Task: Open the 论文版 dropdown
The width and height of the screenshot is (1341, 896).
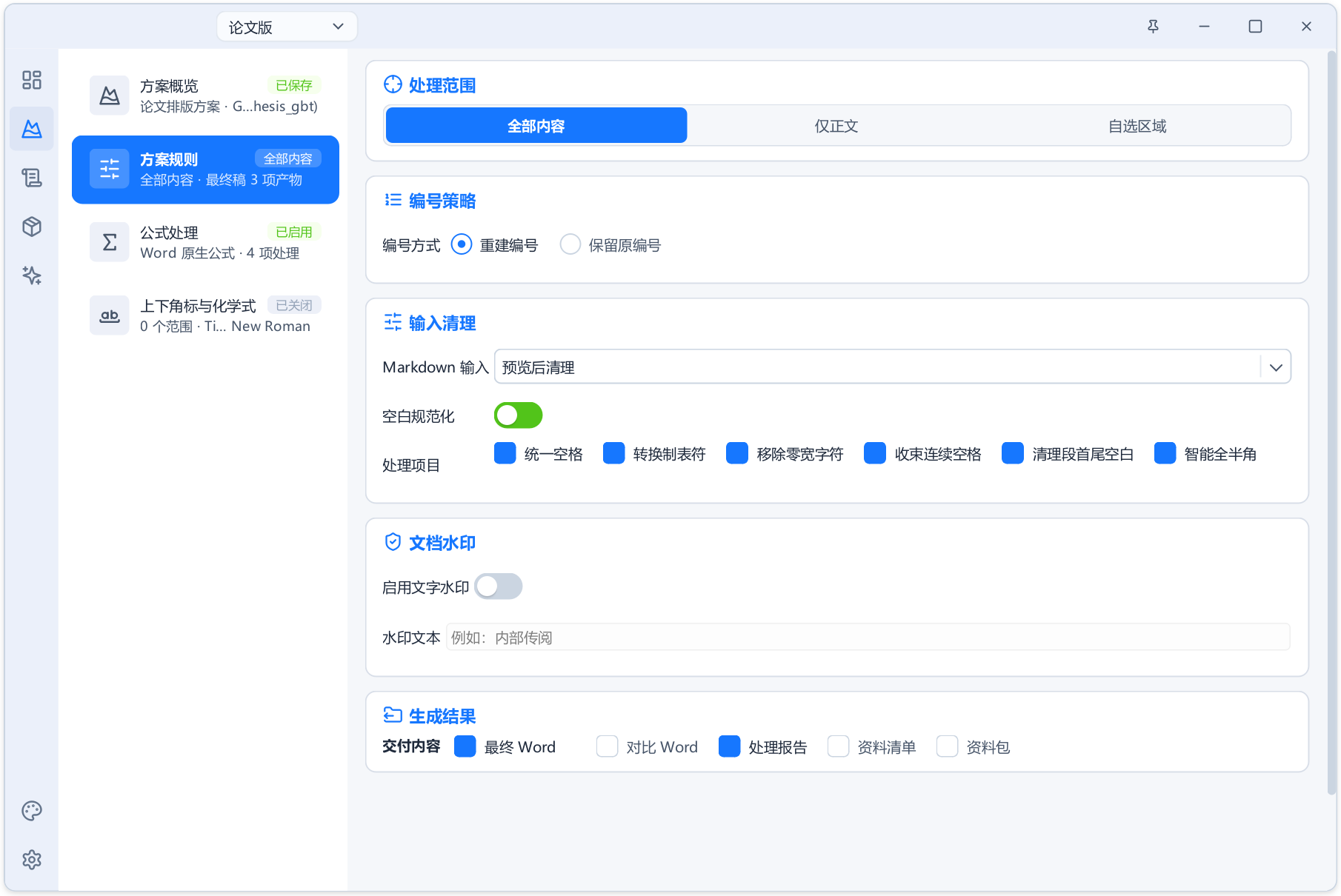Action: pos(287,27)
